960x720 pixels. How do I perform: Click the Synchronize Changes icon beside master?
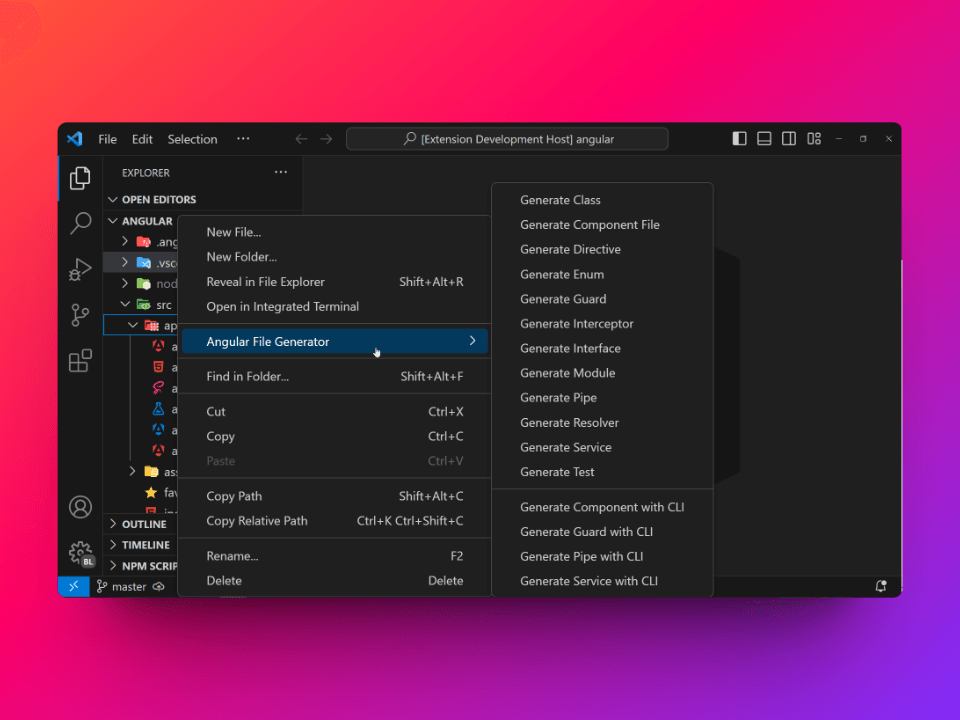tap(158, 587)
